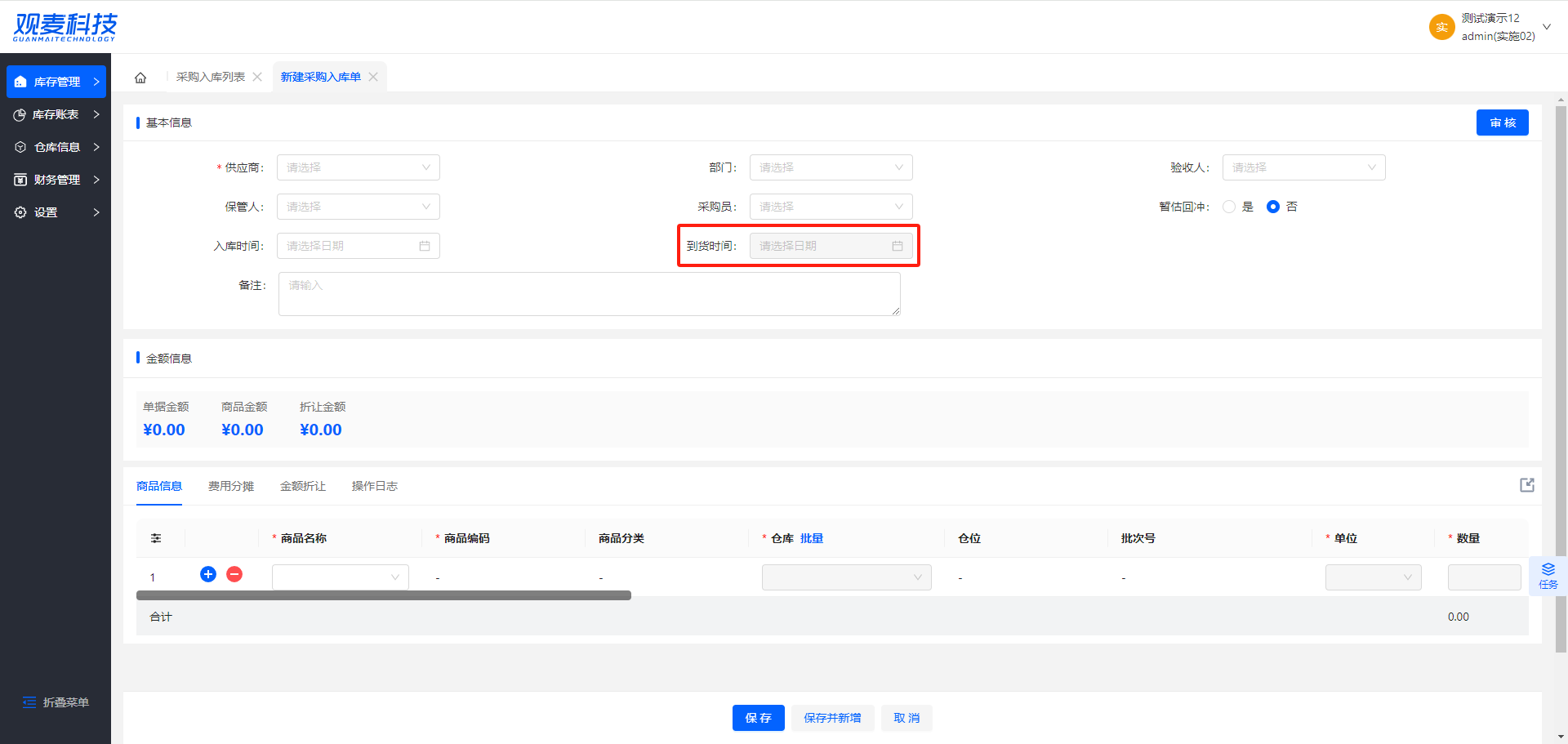
Task: Open the 仓库信息 sidebar menu
Action: (x=56, y=147)
